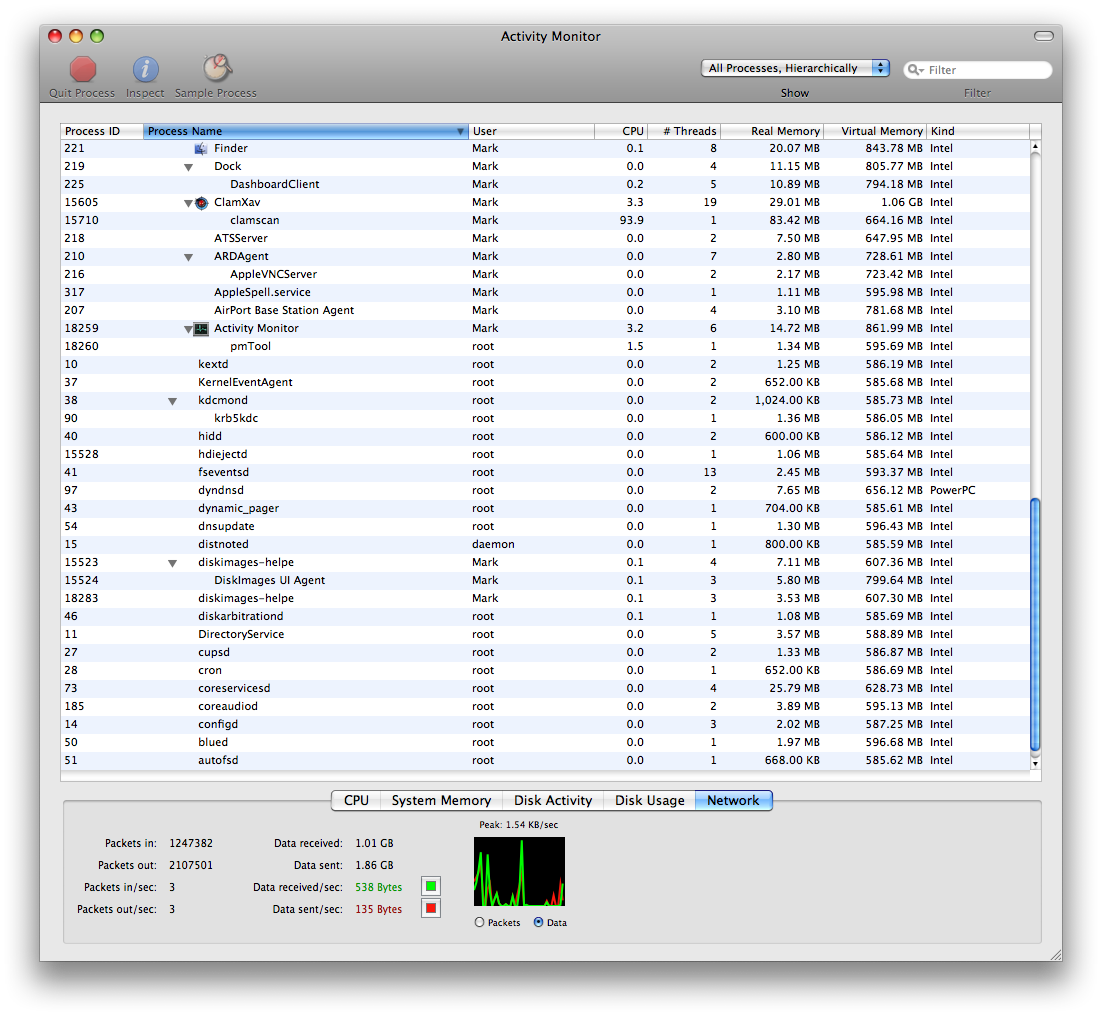Select the kextd process row
Image resolution: width=1102 pixels, height=1016 pixels.
pyautogui.click(x=545, y=364)
